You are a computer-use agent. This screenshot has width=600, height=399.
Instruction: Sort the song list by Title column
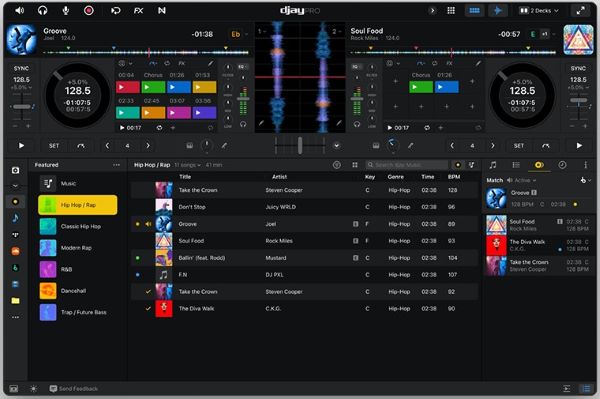tap(185, 177)
